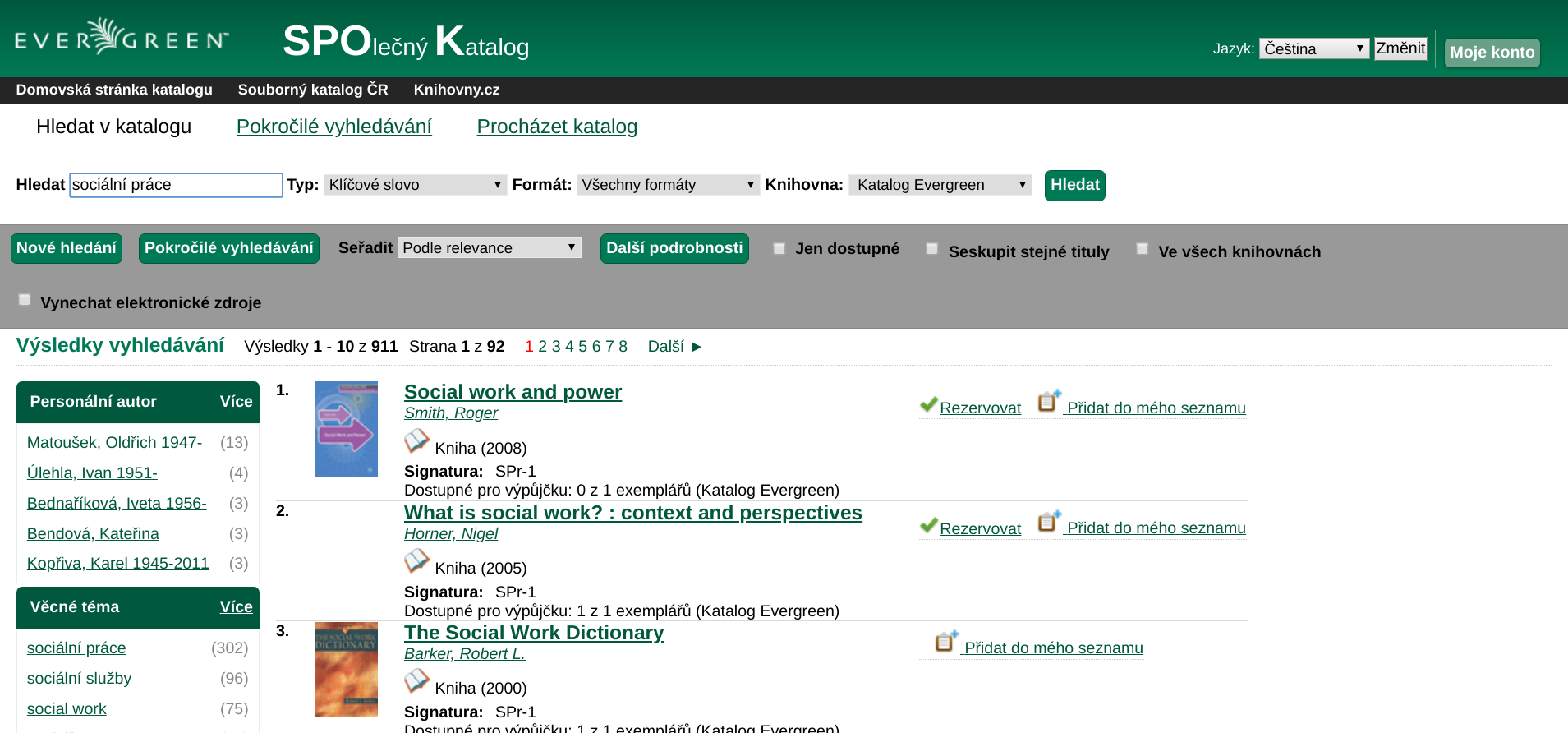Go to results page 2
Screen dimensions: 1568x733
(x=542, y=347)
